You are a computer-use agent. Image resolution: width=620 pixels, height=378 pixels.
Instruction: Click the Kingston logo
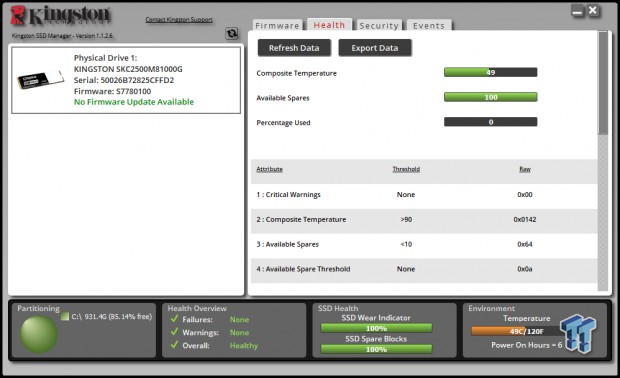(x=60, y=16)
